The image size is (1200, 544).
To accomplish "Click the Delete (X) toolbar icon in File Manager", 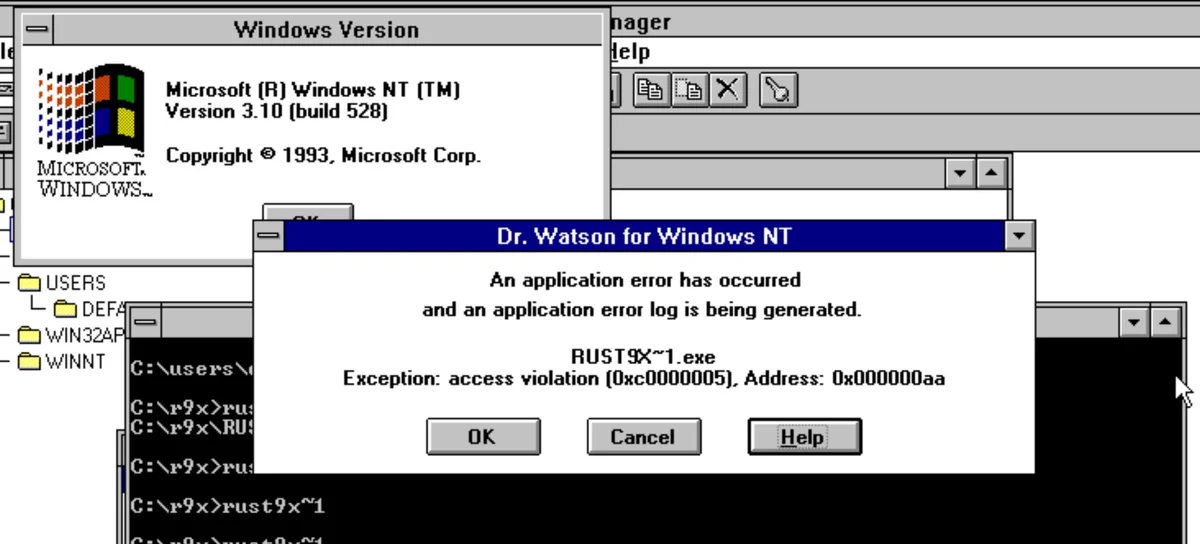I will coord(728,90).
